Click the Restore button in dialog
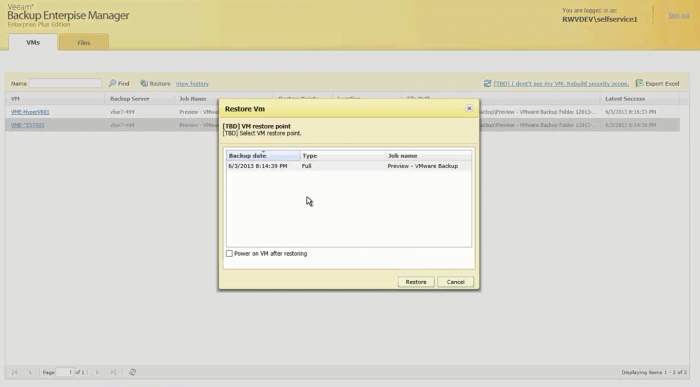Viewport: 700px width, 387px height. (416, 282)
